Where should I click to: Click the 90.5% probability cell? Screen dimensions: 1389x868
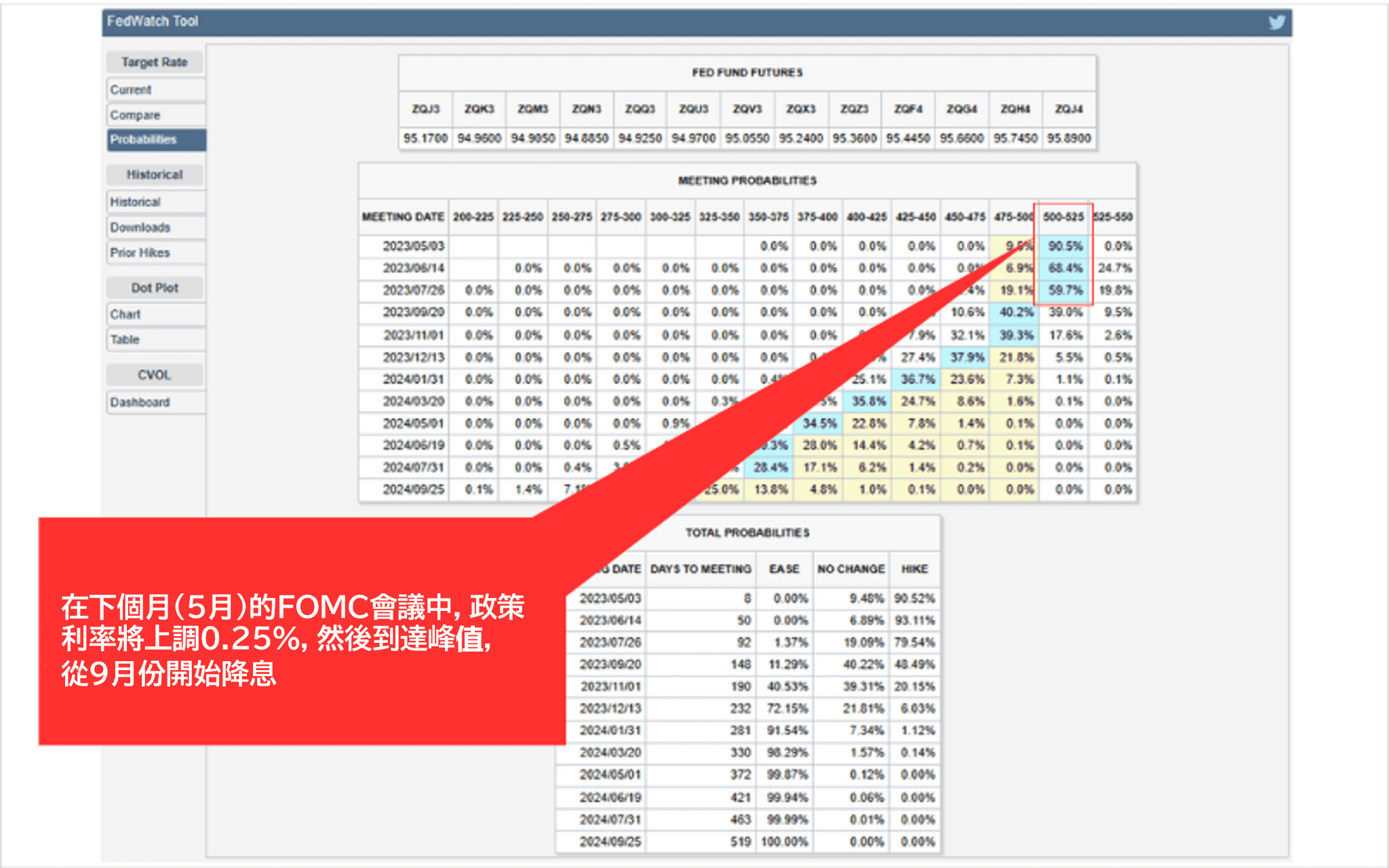(x=1065, y=246)
